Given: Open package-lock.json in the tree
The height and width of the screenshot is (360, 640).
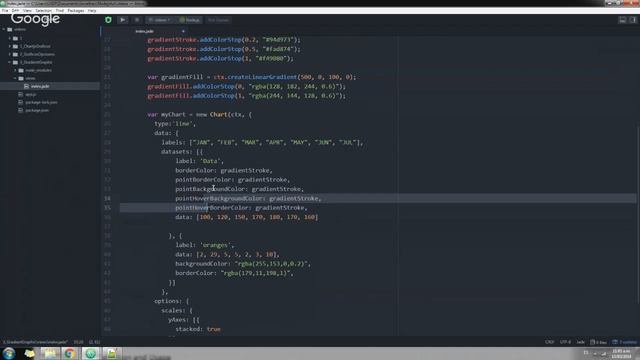Looking at the screenshot, I should click(x=41, y=102).
